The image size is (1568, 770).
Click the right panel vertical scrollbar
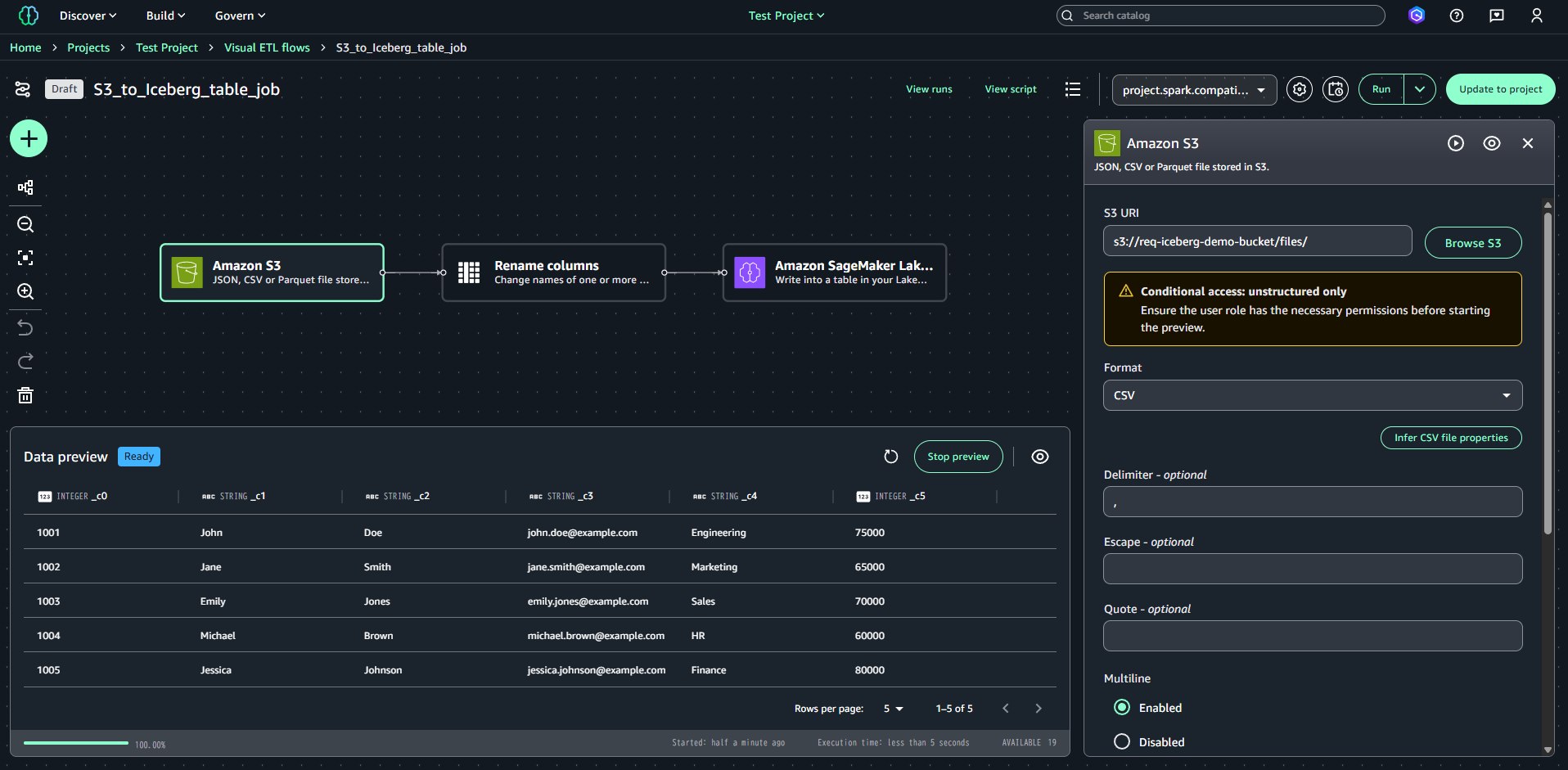pyautogui.click(x=1547, y=373)
